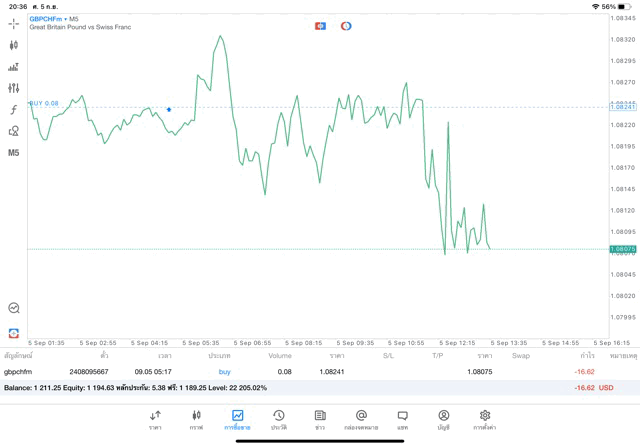
Task: Open the indicators list icon
Action: point(13,67)
